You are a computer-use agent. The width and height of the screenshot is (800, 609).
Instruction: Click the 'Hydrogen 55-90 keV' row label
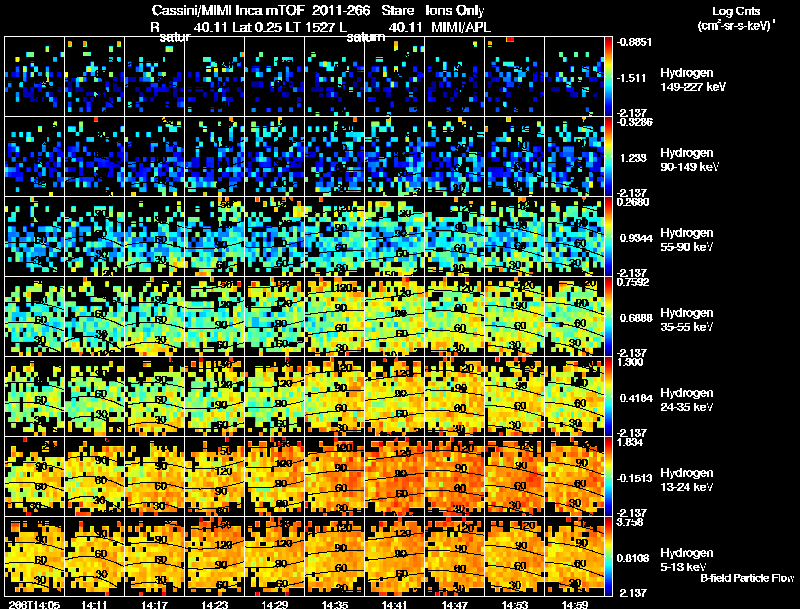(687, 240)
